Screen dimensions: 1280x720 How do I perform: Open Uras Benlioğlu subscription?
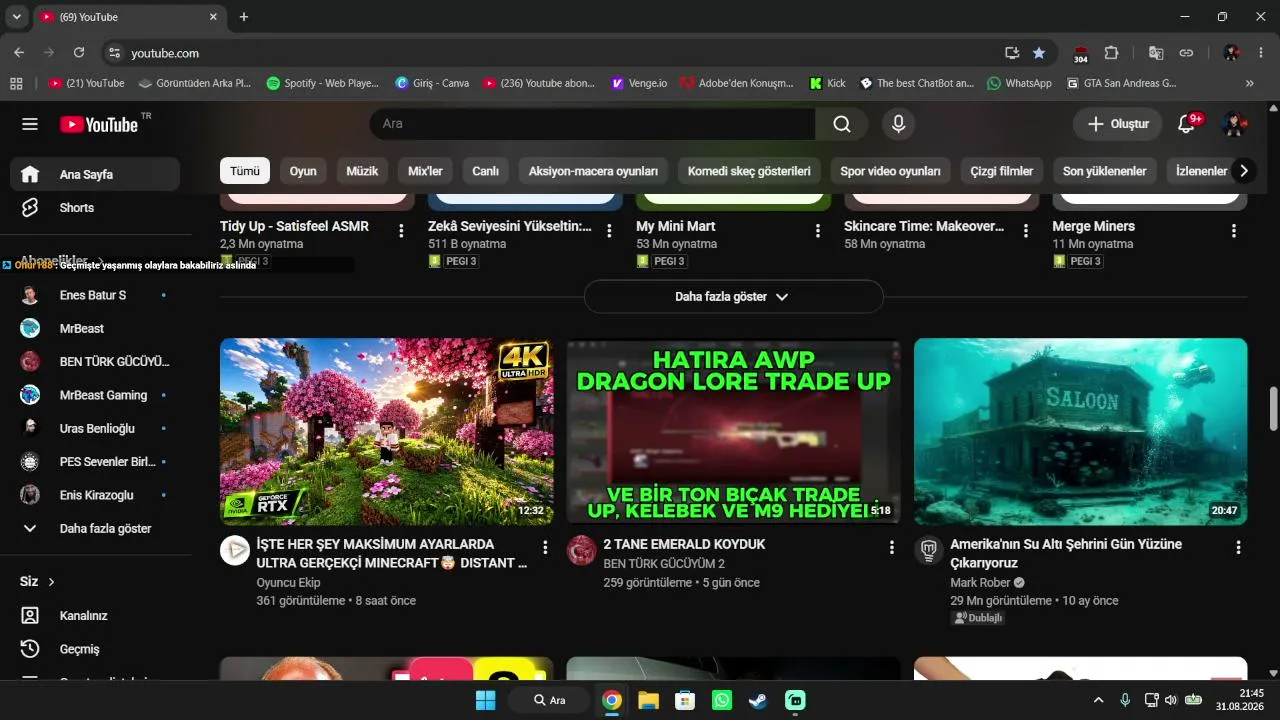pos(95,428)
